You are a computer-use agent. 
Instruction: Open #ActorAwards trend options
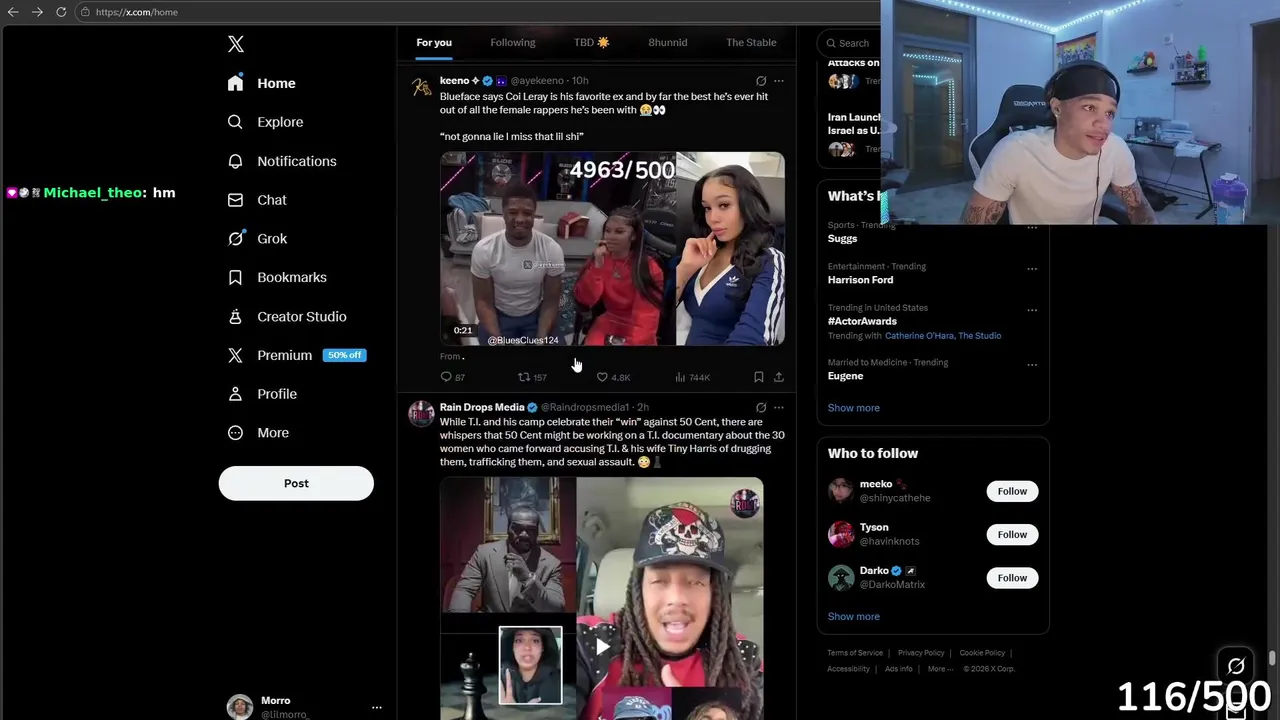click(1031, 310)
